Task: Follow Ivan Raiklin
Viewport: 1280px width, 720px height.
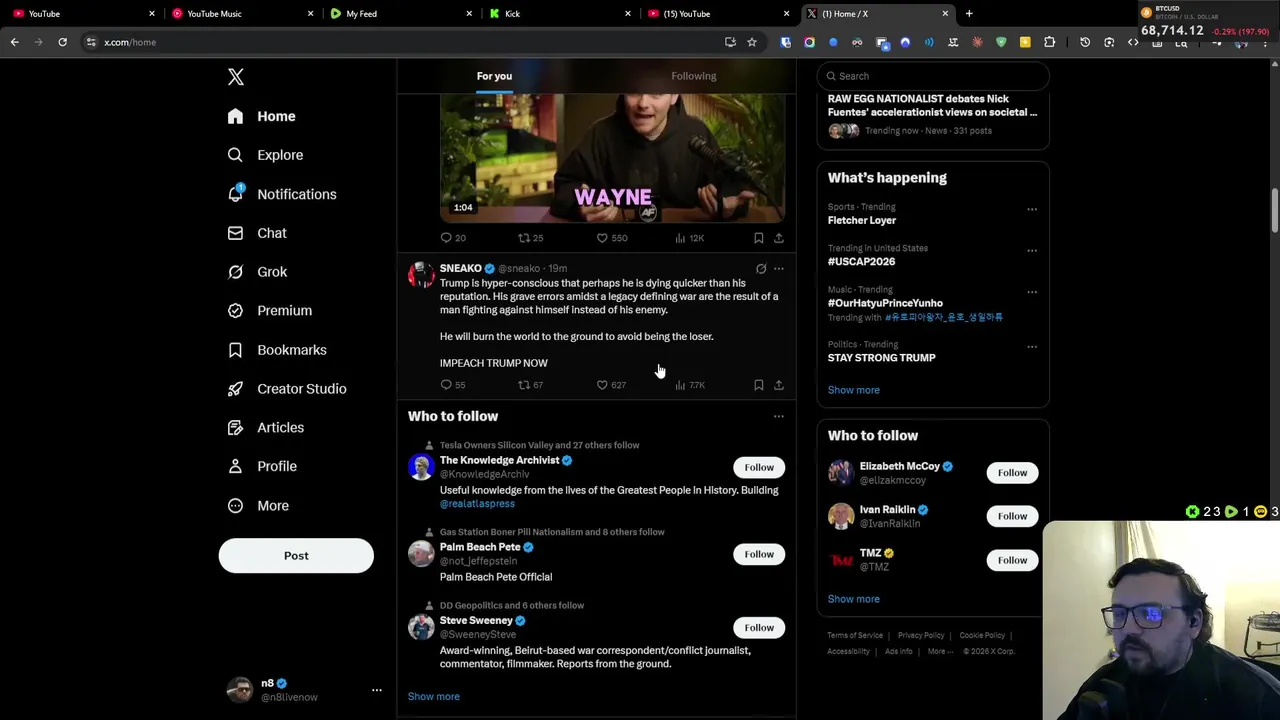Action: pyautogui.click(x=1012, y=516)
